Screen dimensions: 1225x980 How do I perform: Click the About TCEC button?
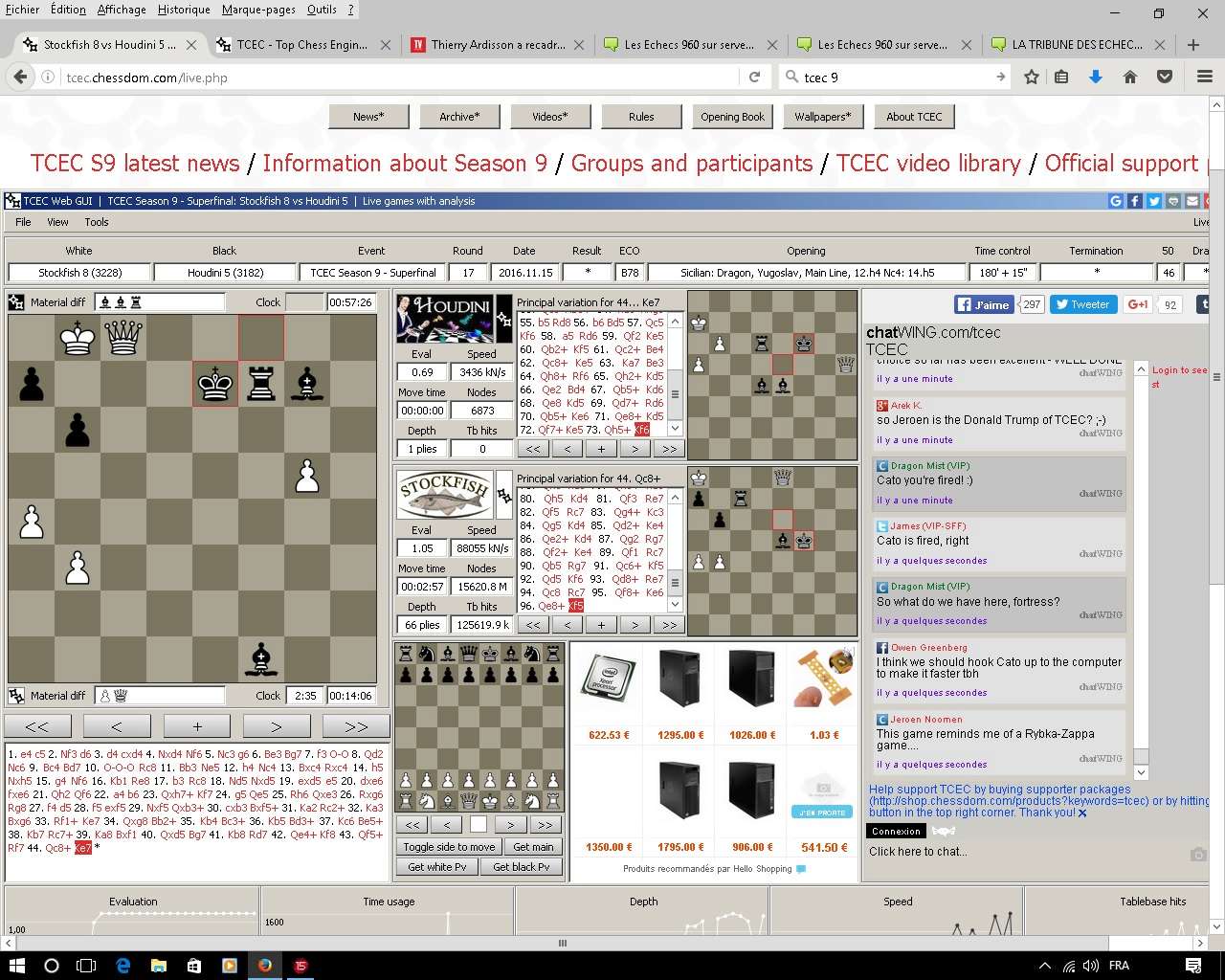(x=914, y=117)
